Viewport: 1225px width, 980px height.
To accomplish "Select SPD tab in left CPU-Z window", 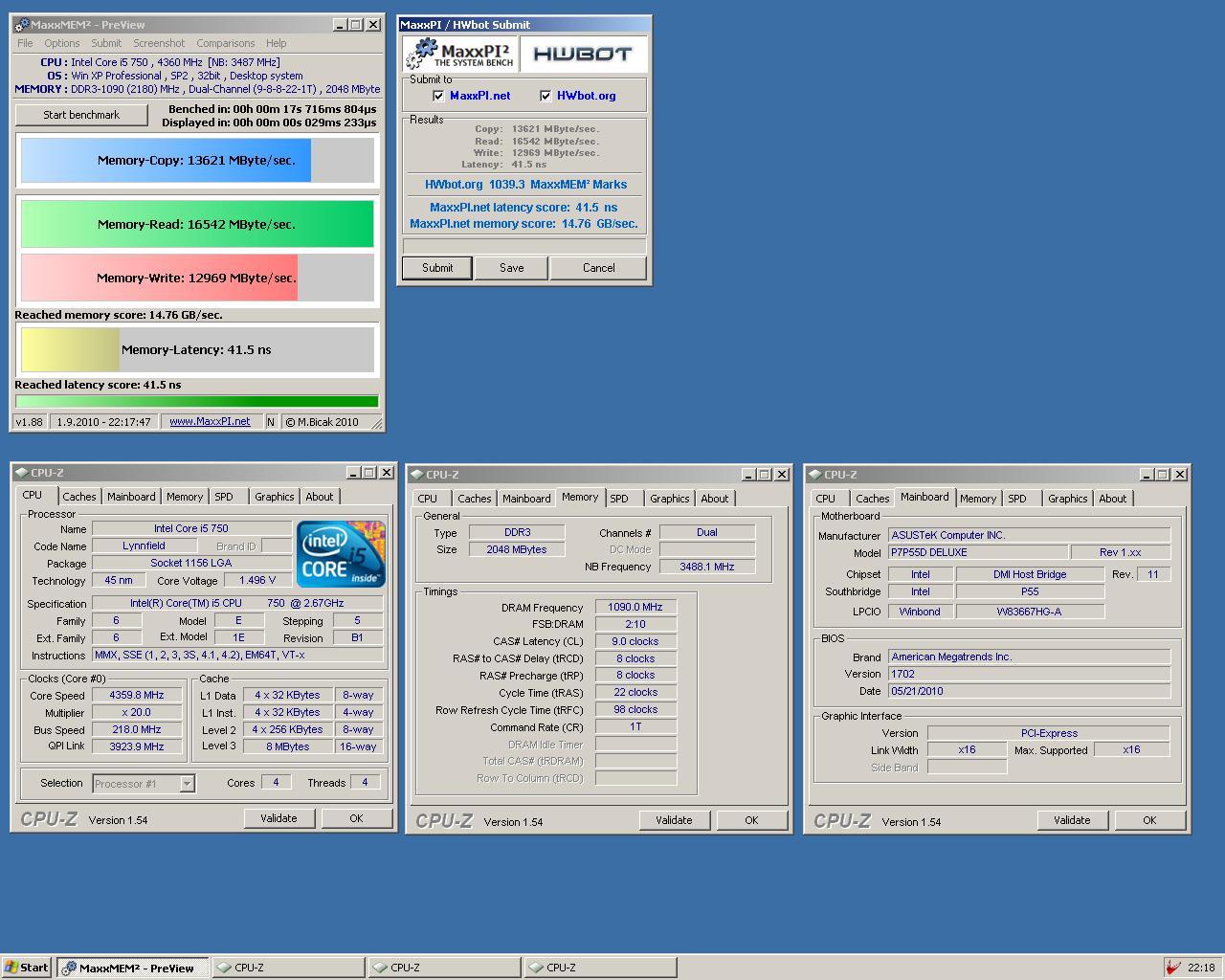I will [x=224, y=497].
